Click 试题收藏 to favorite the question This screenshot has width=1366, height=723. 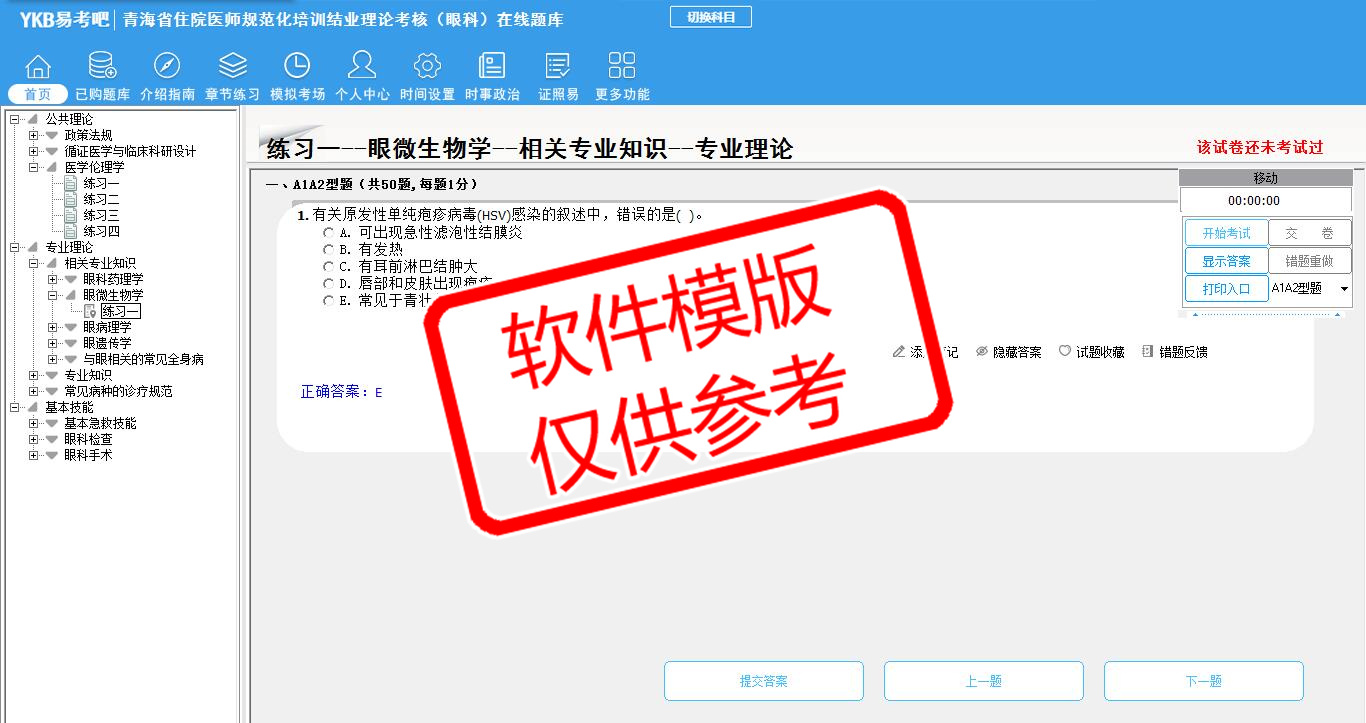(1092, 352)
